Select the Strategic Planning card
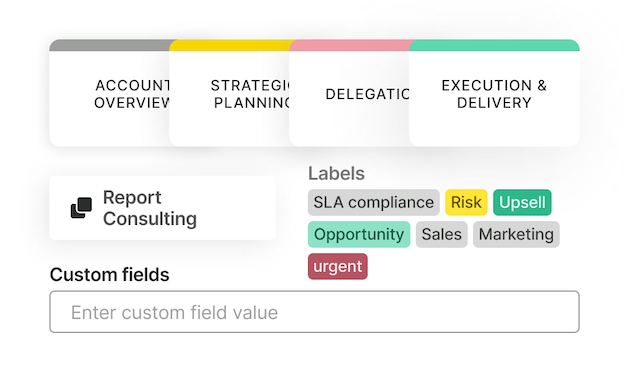Viewport: 629px width, 373px height. (x=229, y=93)
